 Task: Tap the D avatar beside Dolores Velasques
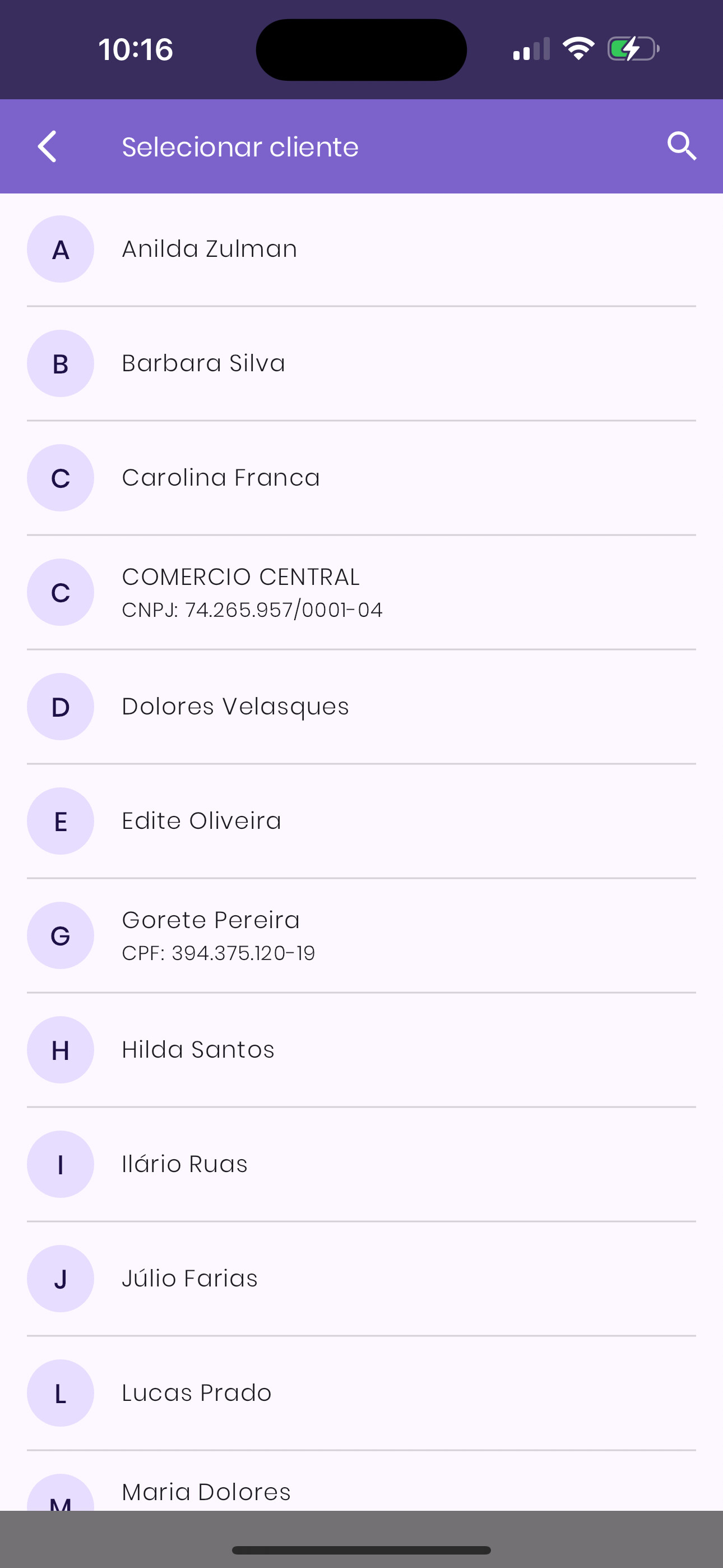61,707
